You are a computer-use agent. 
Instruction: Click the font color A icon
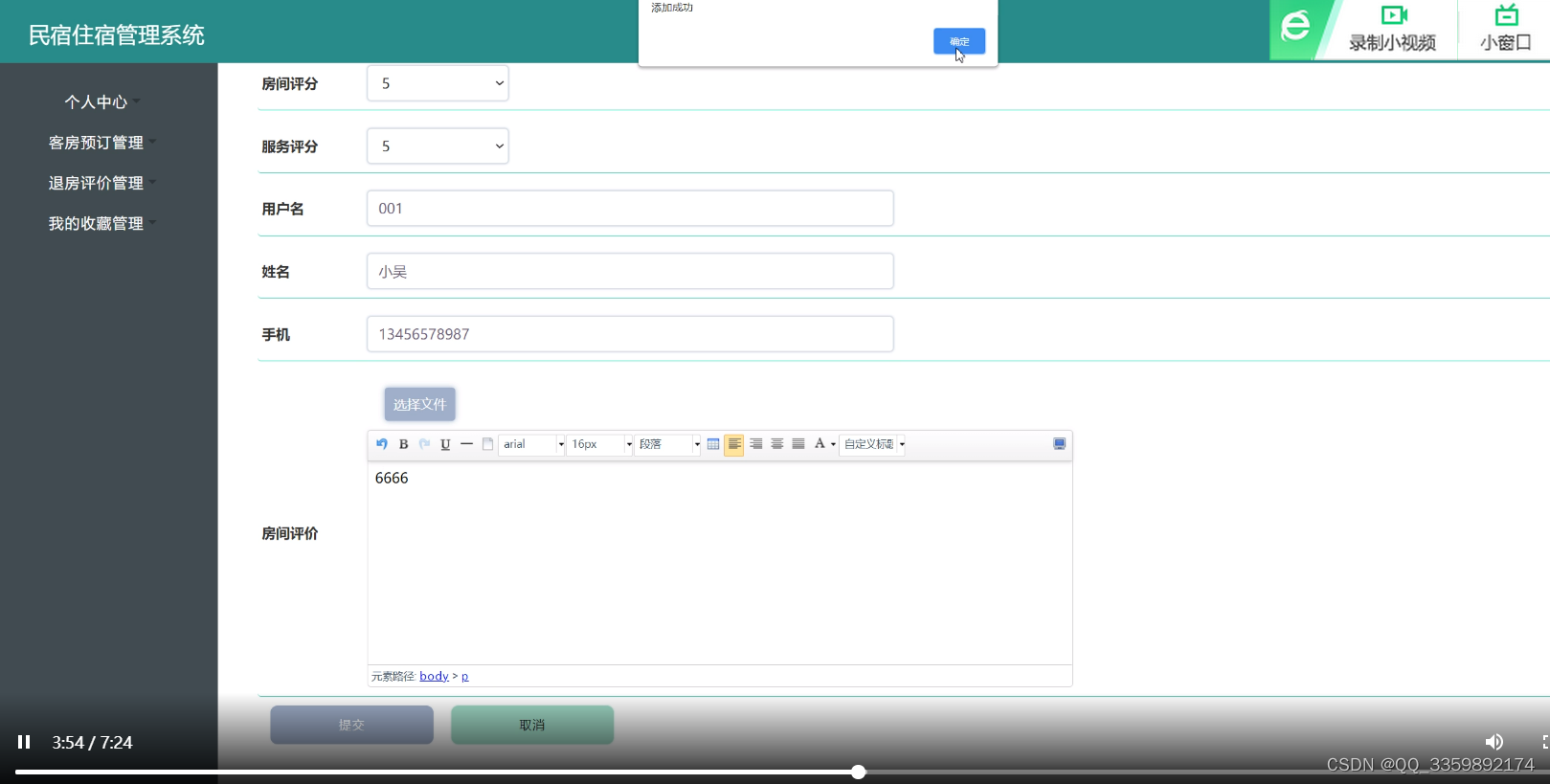coord(820,444)
